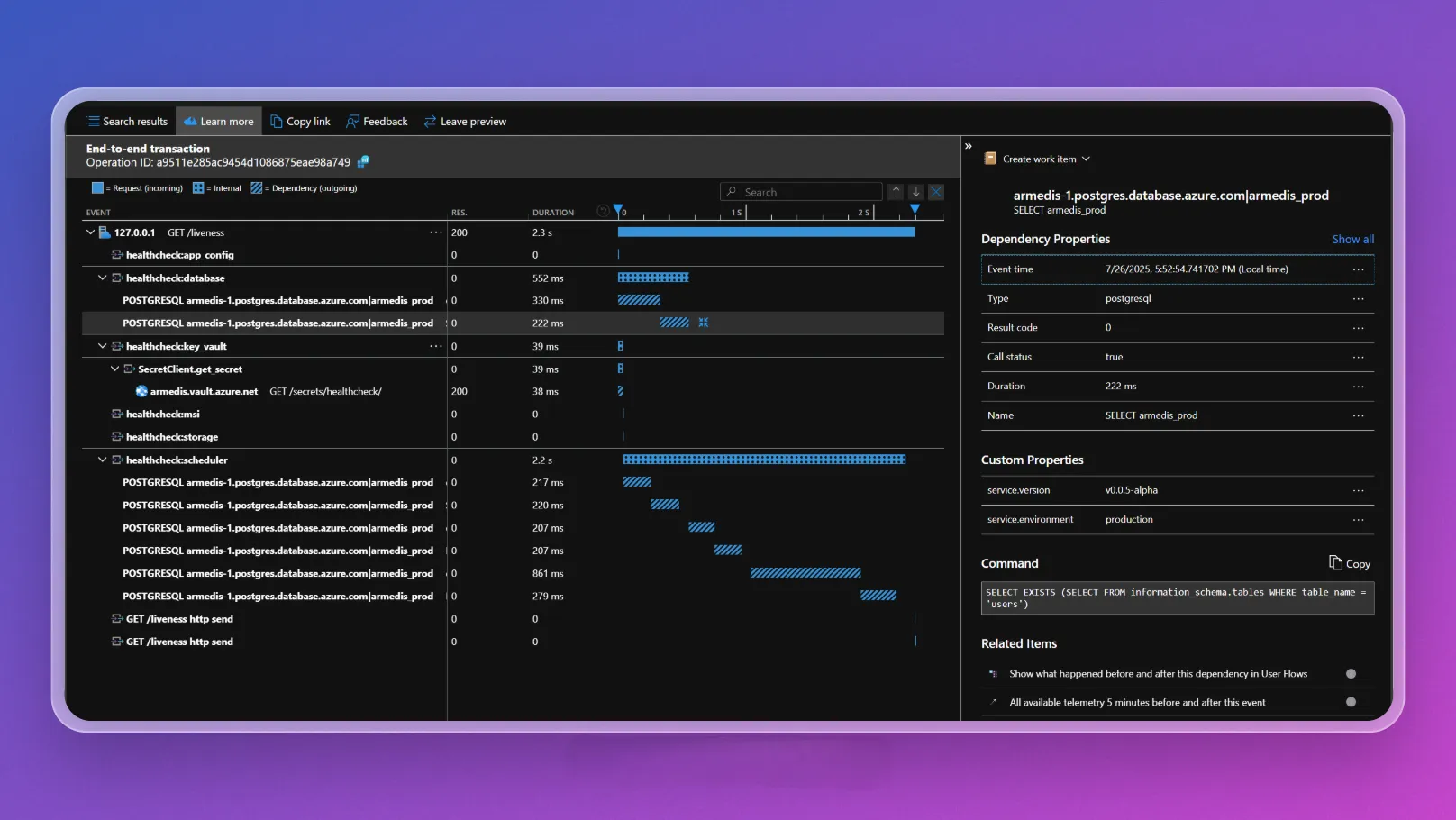Open ellipsis menu for Result code property
1456x820 pixels.
coord(1358,328)
